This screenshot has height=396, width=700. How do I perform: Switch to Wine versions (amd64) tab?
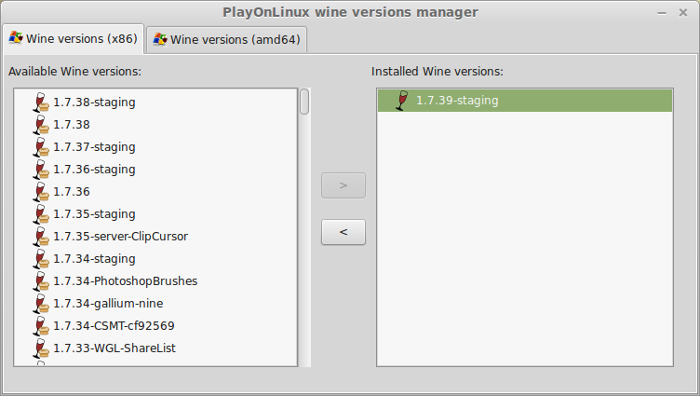(x=227, y=39)
